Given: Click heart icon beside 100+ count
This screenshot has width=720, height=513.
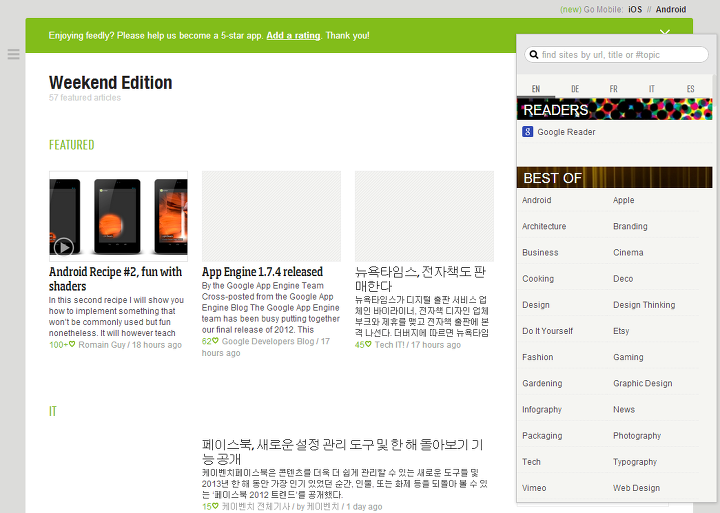Looking at the screenshot, I should tap(72, 344).
